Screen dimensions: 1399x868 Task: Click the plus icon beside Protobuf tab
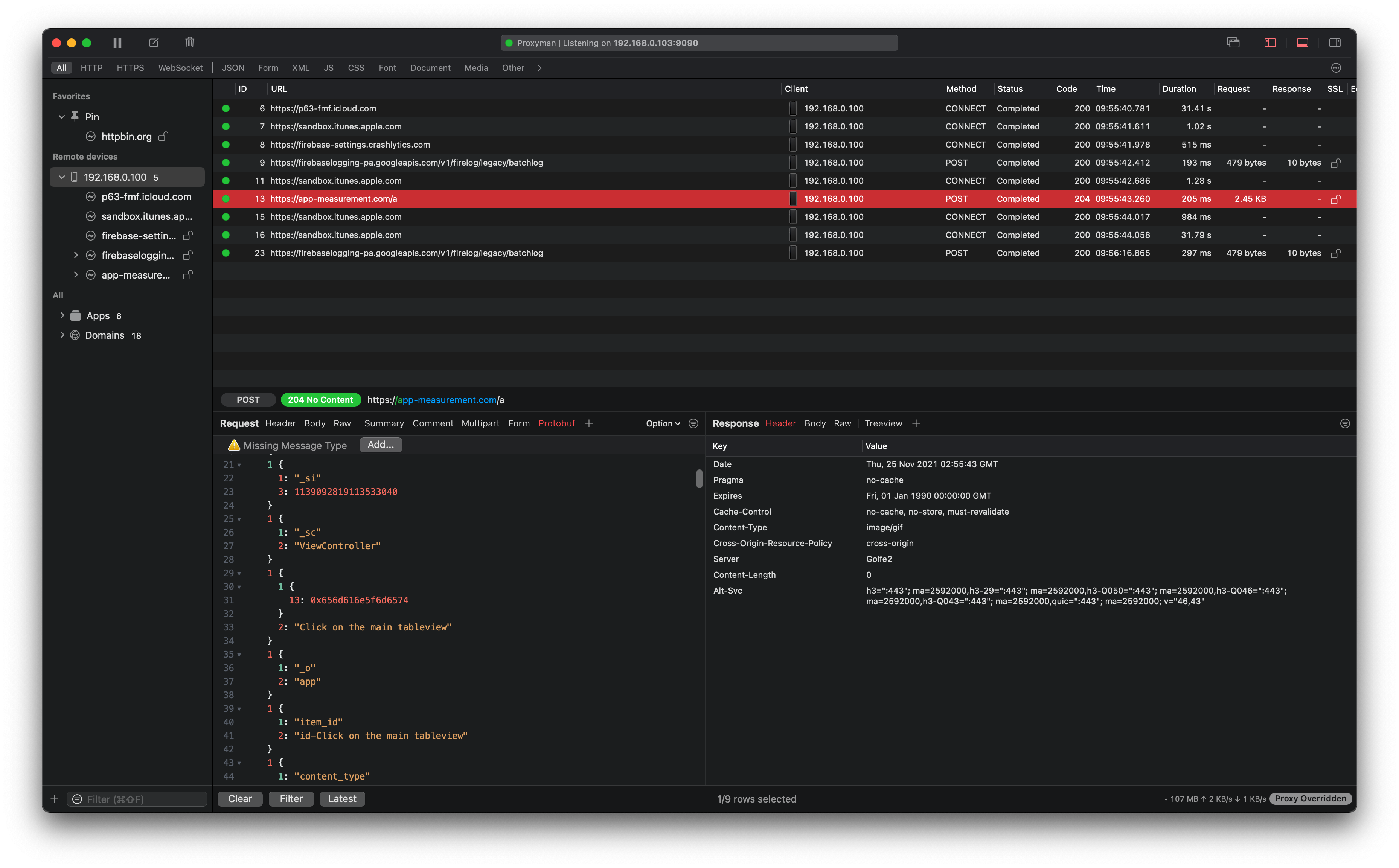[x=589, y=423]
